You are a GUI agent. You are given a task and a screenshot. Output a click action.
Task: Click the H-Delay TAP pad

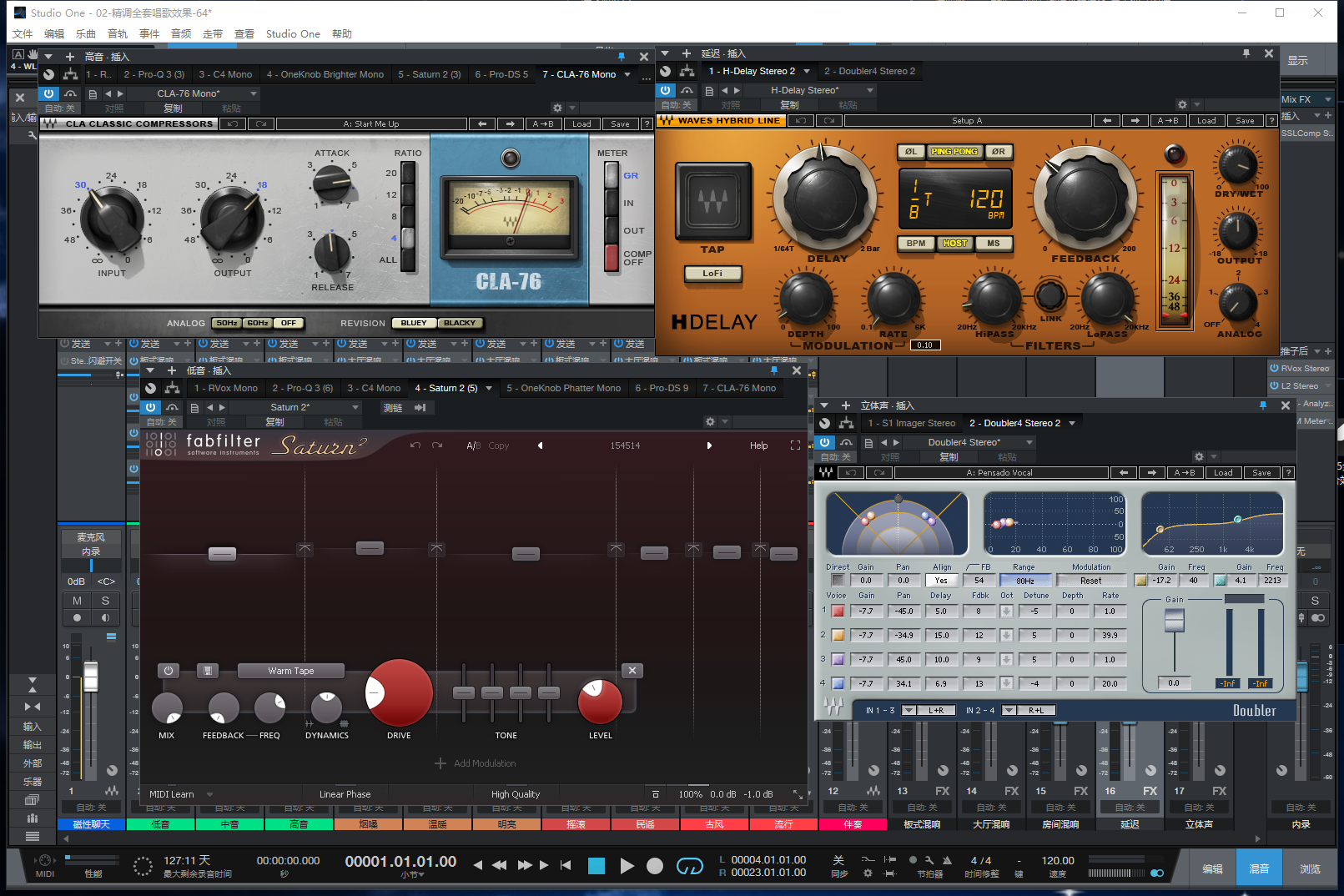tap(712, 202)
